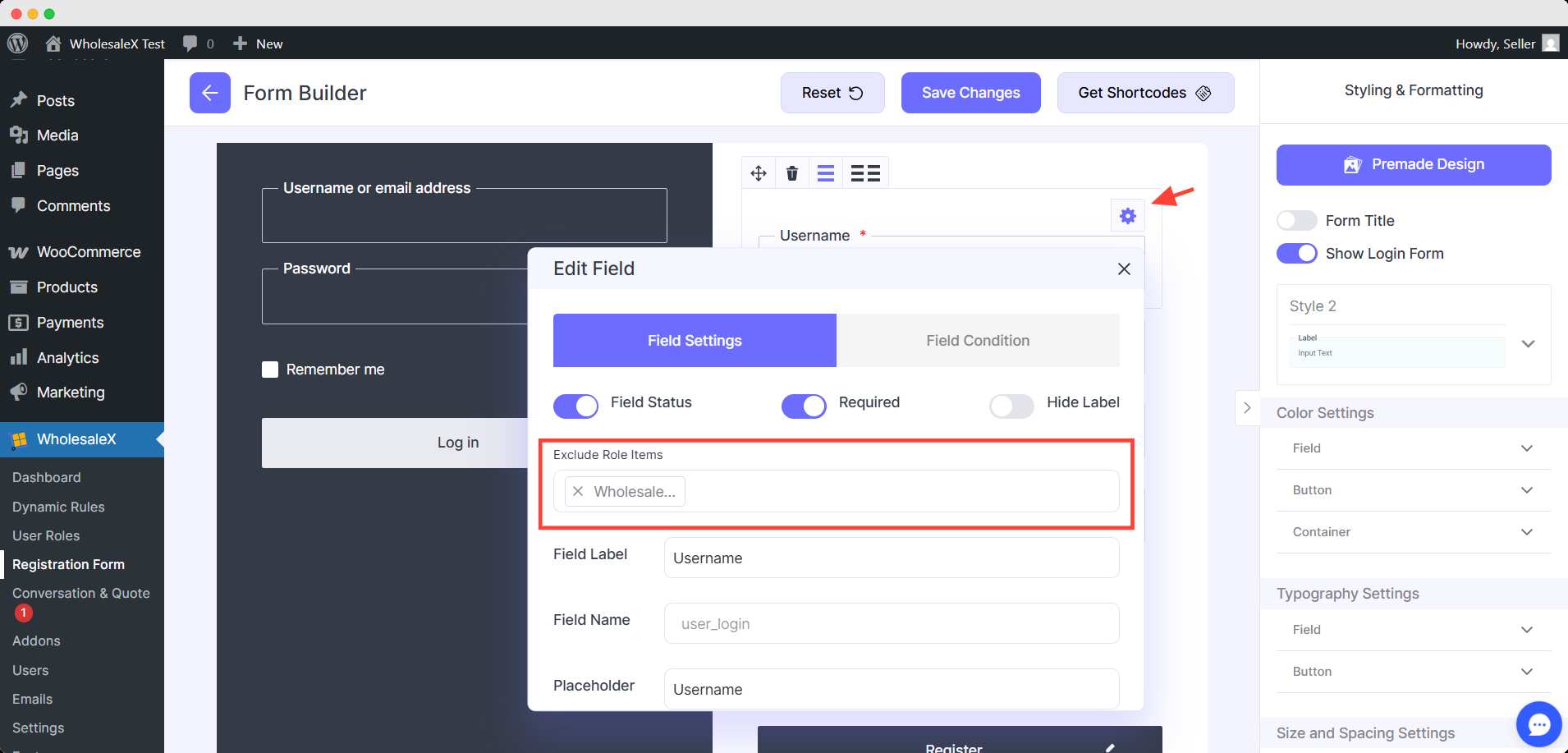Screen dimensions: 1568x753
Task: Expand the Style 2 dropdown
Action: click(1528, 344)
